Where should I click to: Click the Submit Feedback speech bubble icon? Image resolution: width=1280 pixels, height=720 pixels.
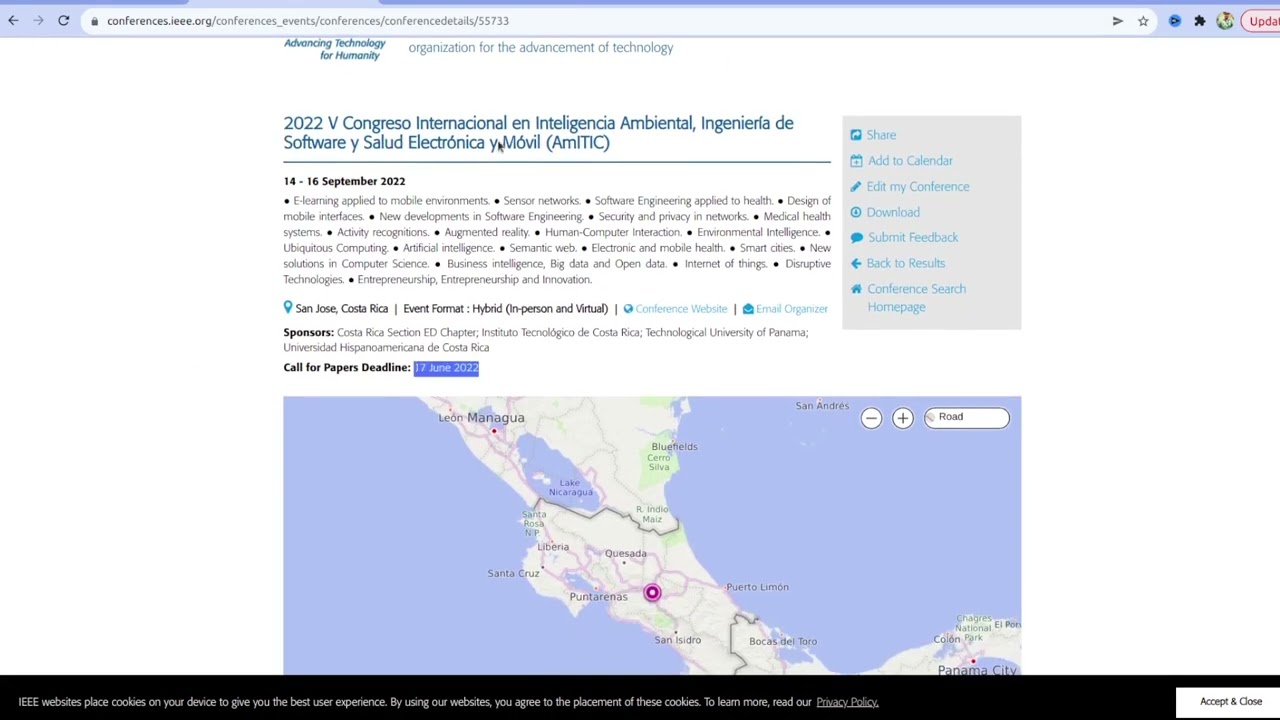click(x=856, y=238)
